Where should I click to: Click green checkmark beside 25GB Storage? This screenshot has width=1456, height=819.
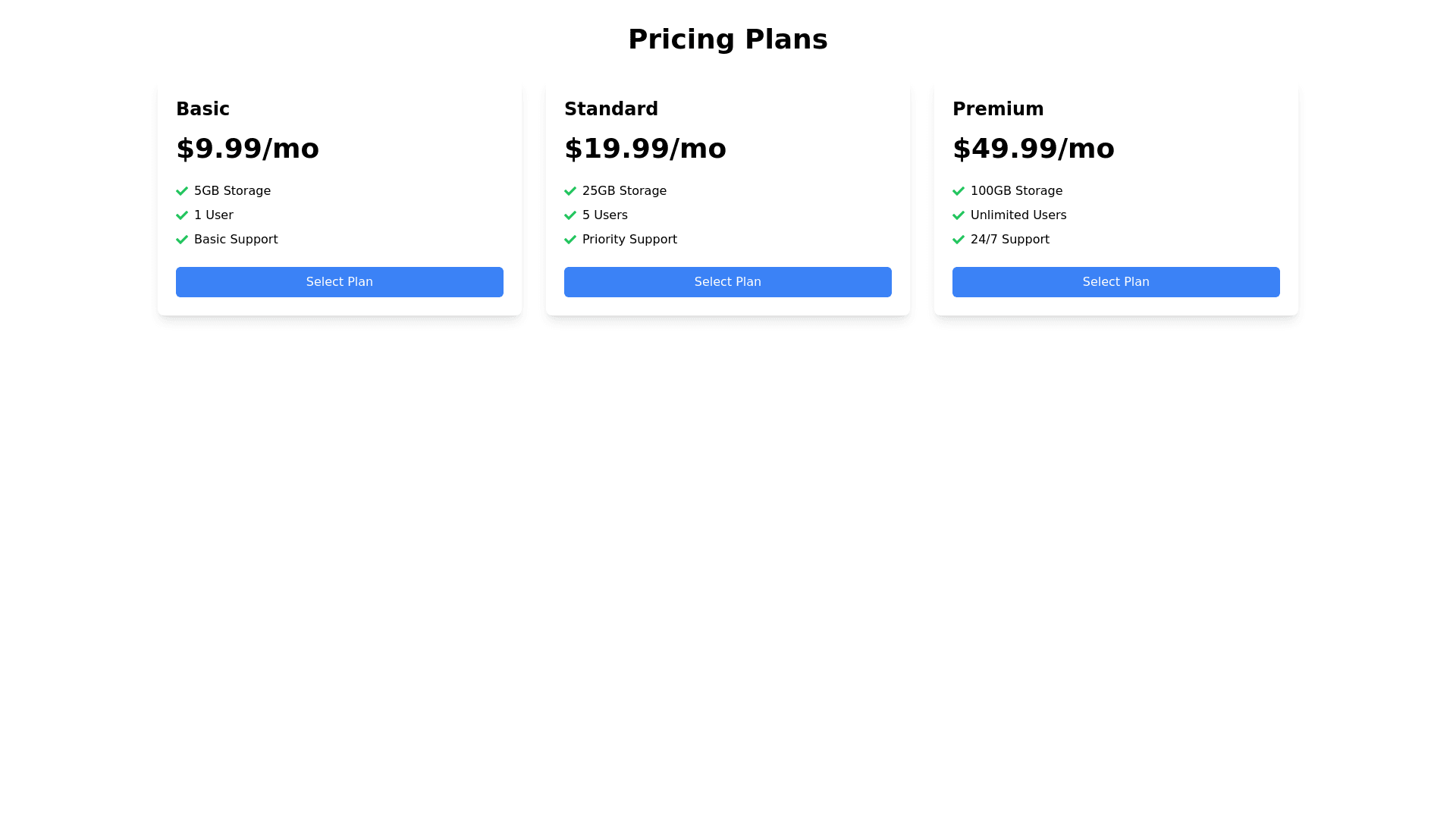570,191
